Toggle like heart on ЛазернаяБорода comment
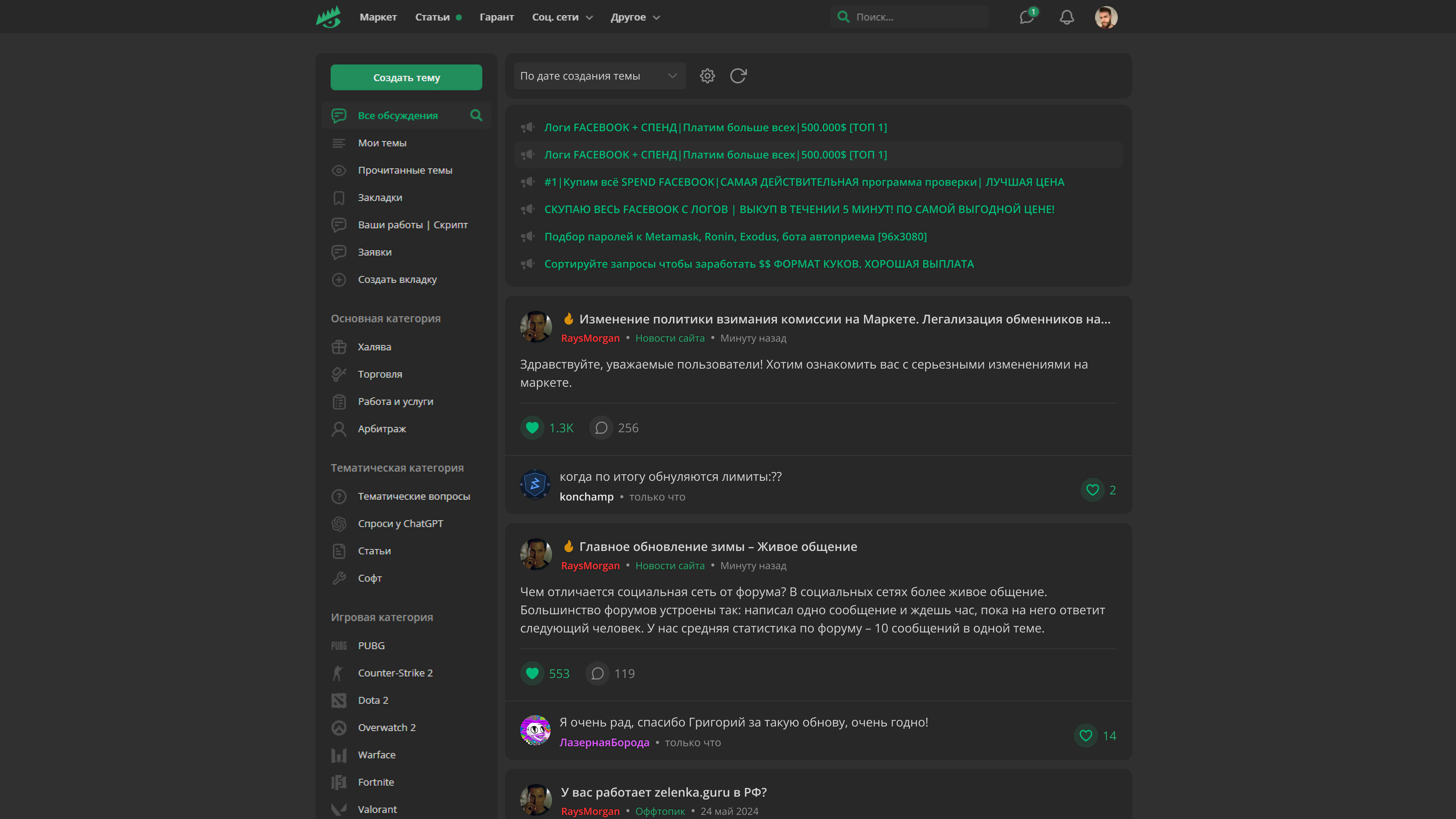 pos(1085,735)
